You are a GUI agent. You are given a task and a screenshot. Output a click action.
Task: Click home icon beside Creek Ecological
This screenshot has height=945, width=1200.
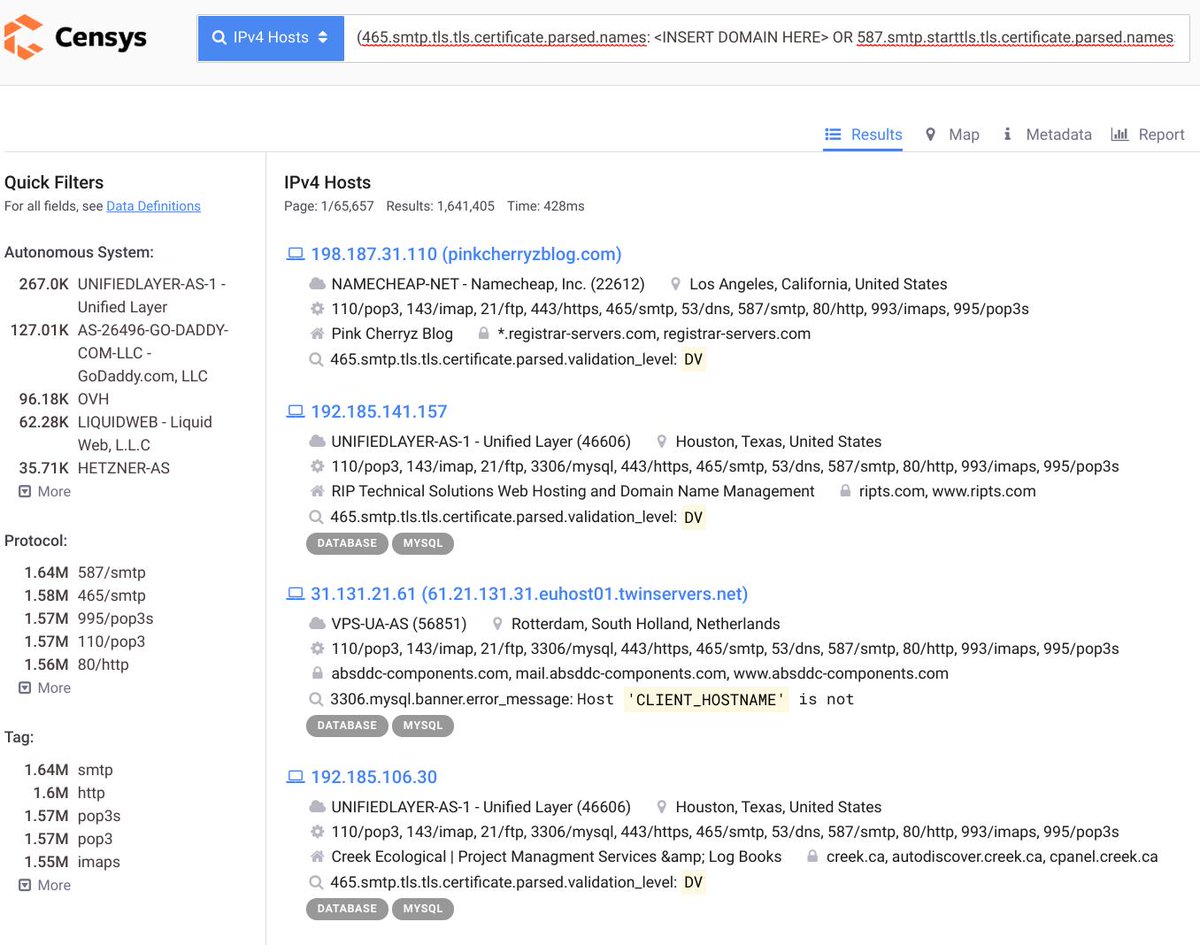317,857
